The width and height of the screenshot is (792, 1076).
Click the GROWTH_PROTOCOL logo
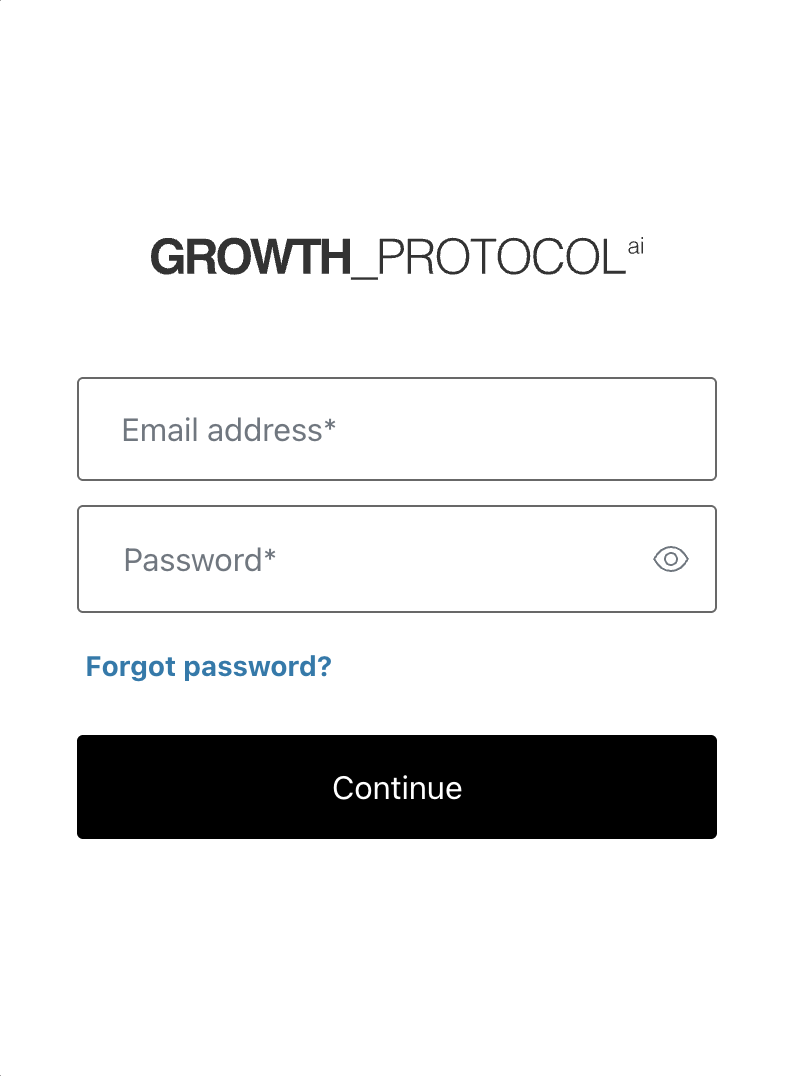point(396,257)
